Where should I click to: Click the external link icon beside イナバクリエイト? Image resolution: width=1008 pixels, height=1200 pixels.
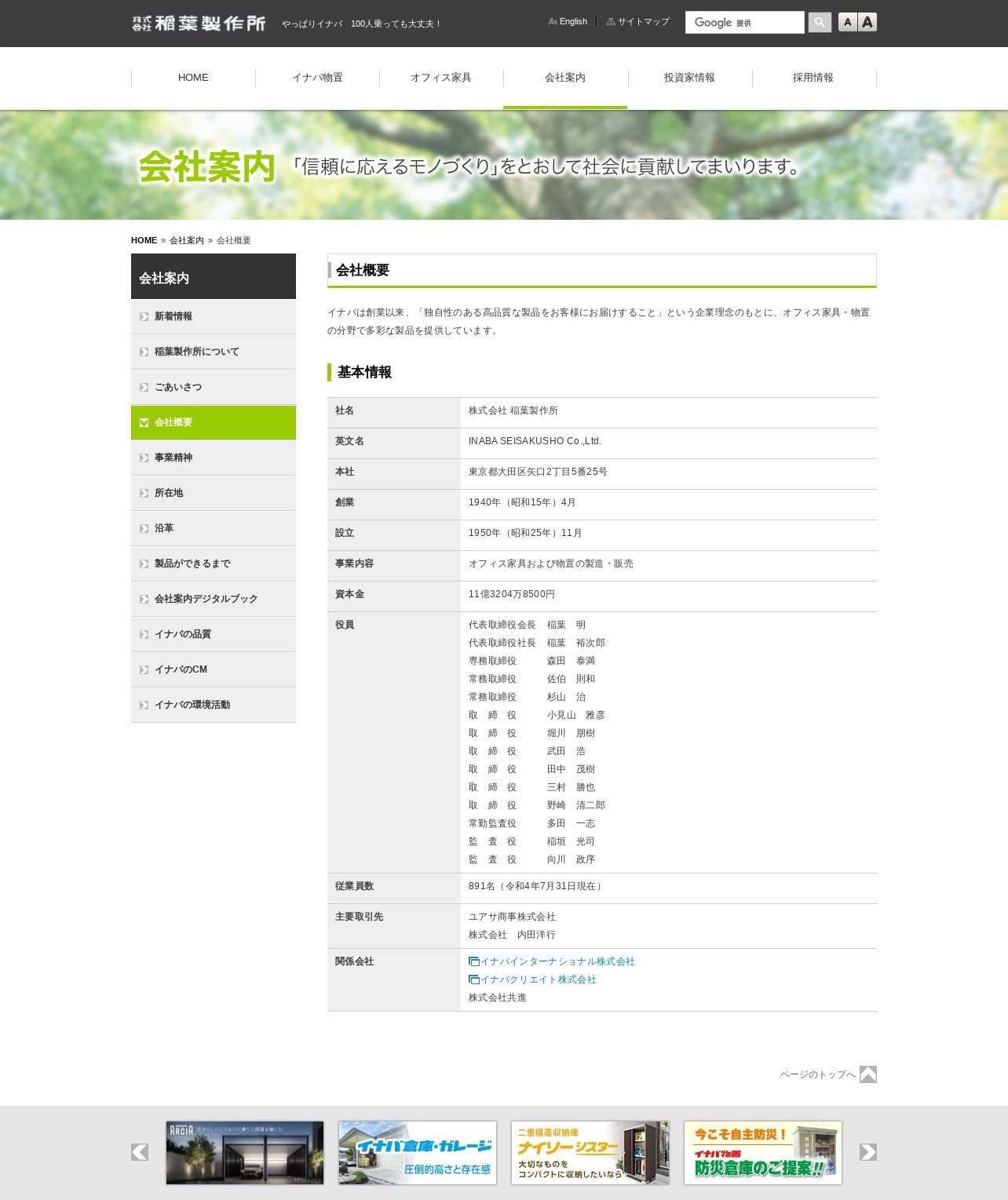point(473,979)
